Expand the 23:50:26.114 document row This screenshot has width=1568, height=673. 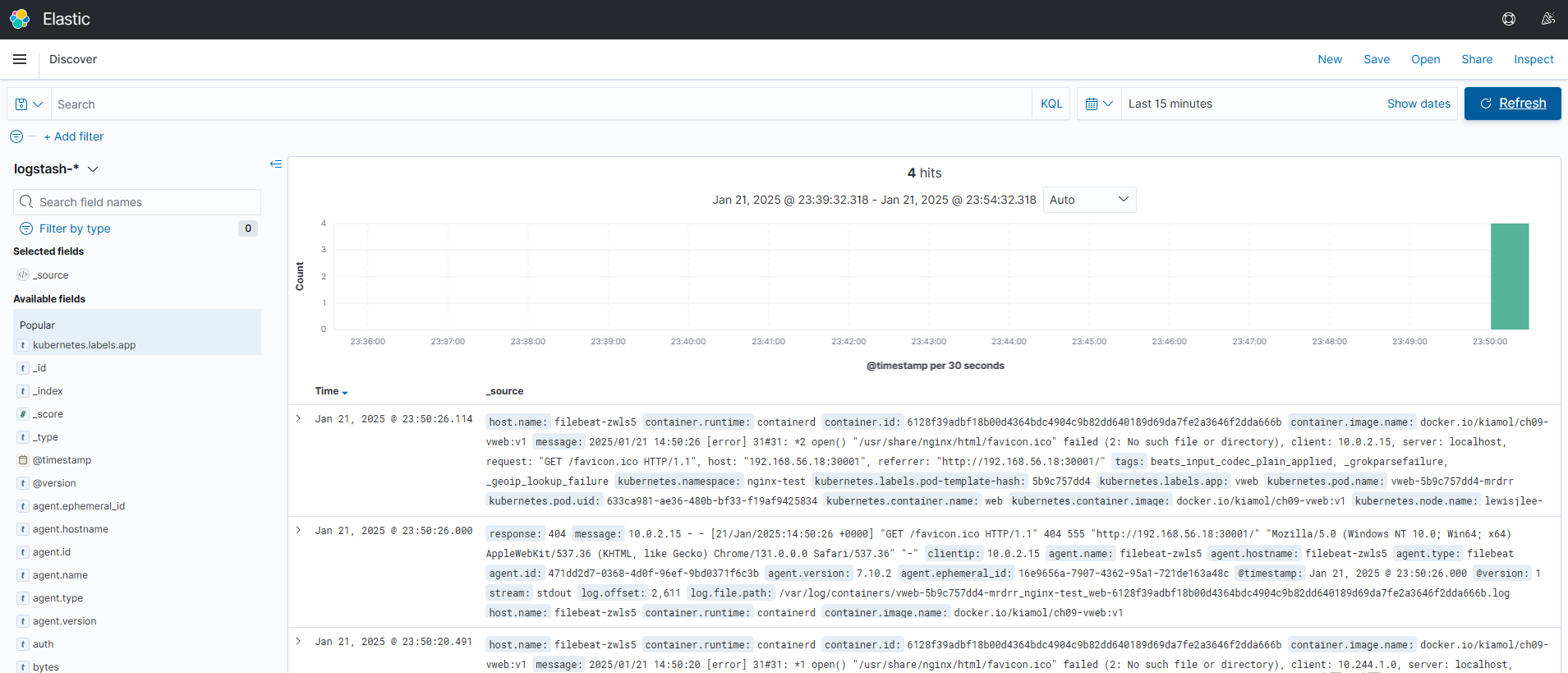point(299,419)
